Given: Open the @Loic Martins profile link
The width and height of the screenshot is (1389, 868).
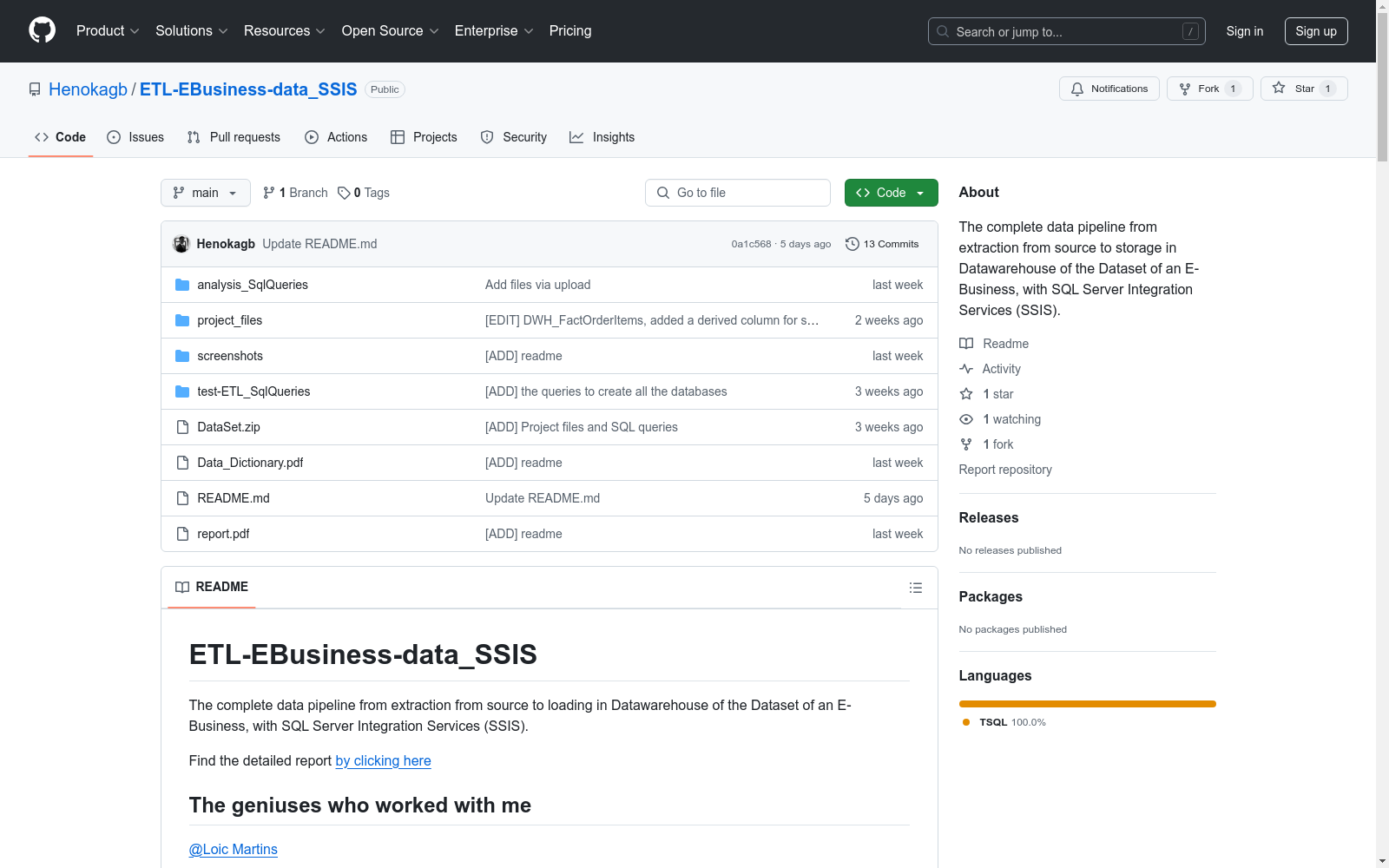Looking at the screenshot, I should pos(234,849).
